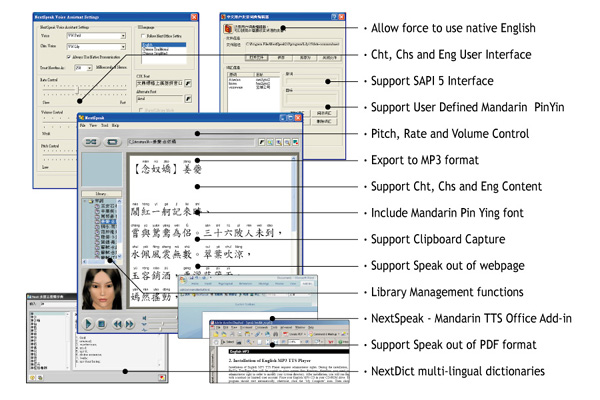Click the Library button above the tree
The image size is (600, 400).
click(101, 194)
